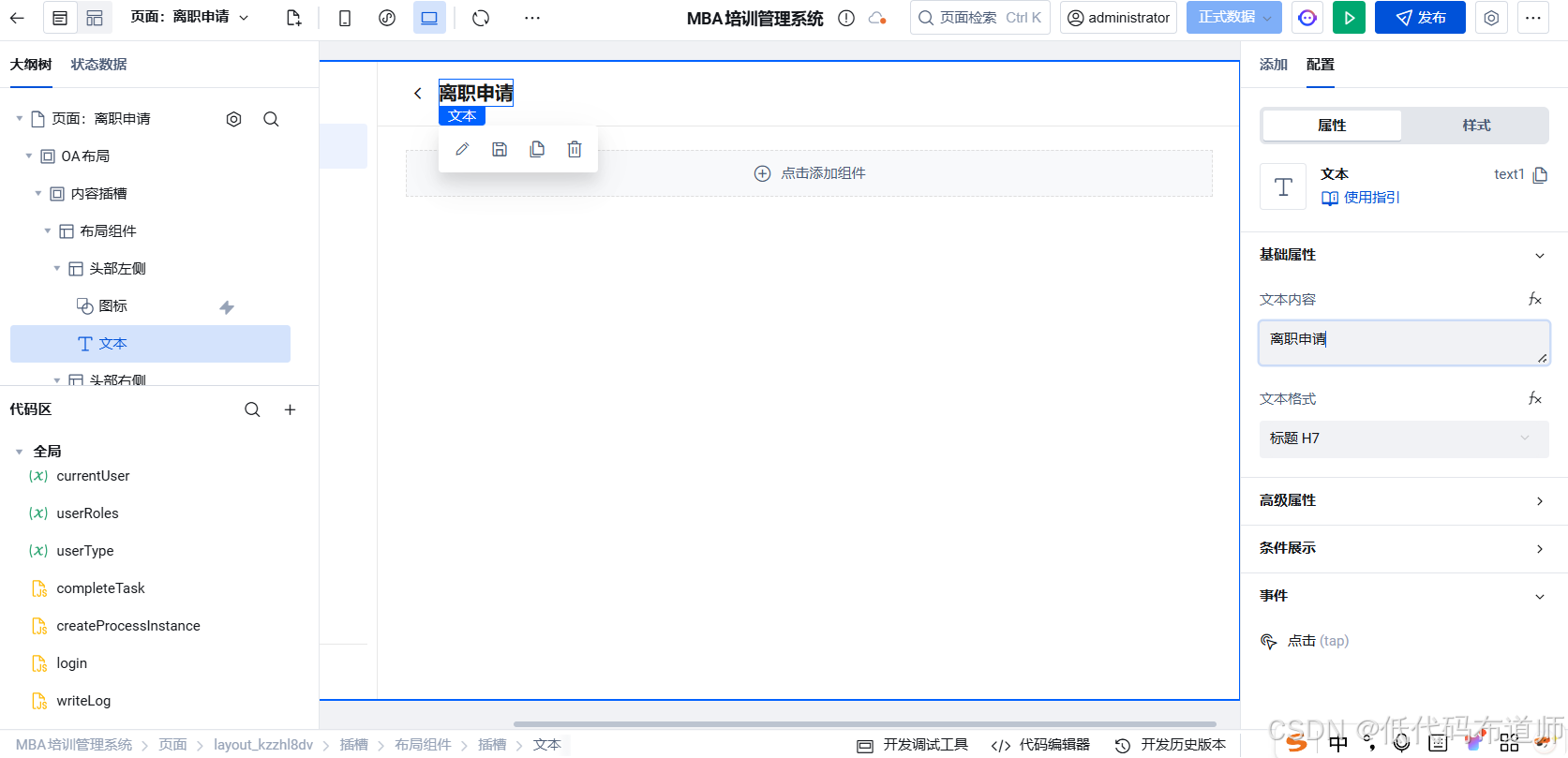Search the code area

pos(252,409)
